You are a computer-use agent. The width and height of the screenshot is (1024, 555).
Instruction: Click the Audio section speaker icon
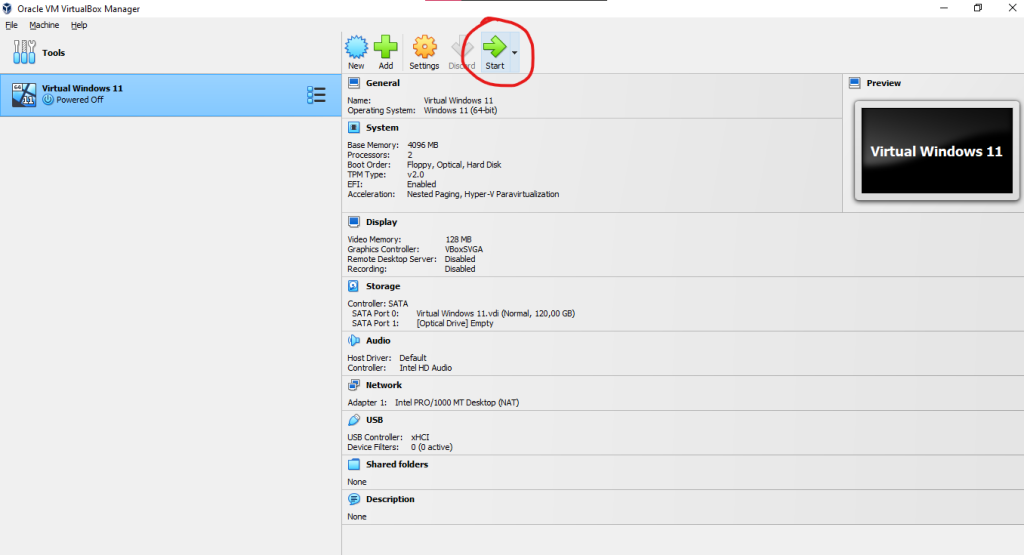[x=354, y=340]
